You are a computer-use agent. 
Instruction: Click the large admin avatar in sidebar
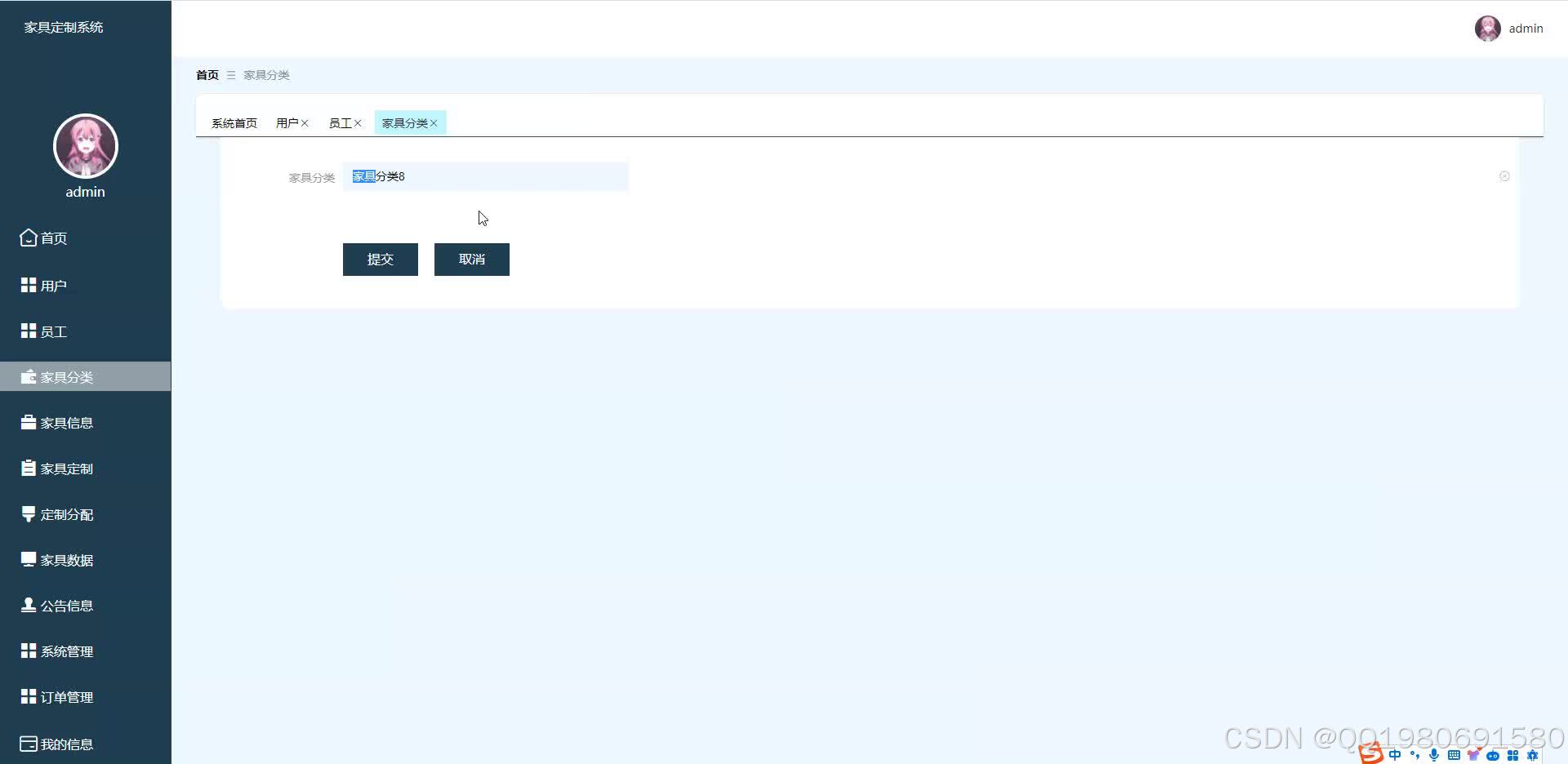86,146
